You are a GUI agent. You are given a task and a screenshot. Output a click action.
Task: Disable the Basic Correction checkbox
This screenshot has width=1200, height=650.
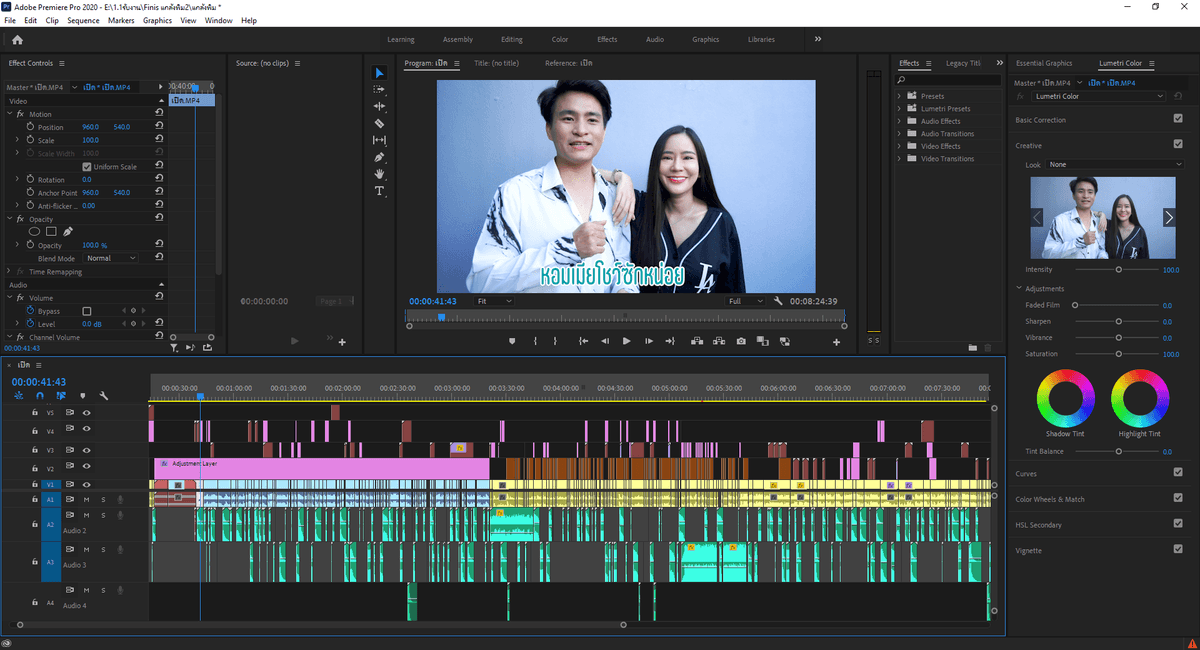(x=1178, y=119)
